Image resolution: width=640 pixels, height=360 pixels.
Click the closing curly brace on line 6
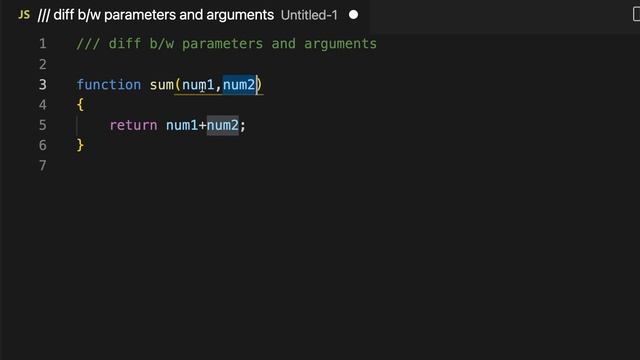tap(80, 145)
